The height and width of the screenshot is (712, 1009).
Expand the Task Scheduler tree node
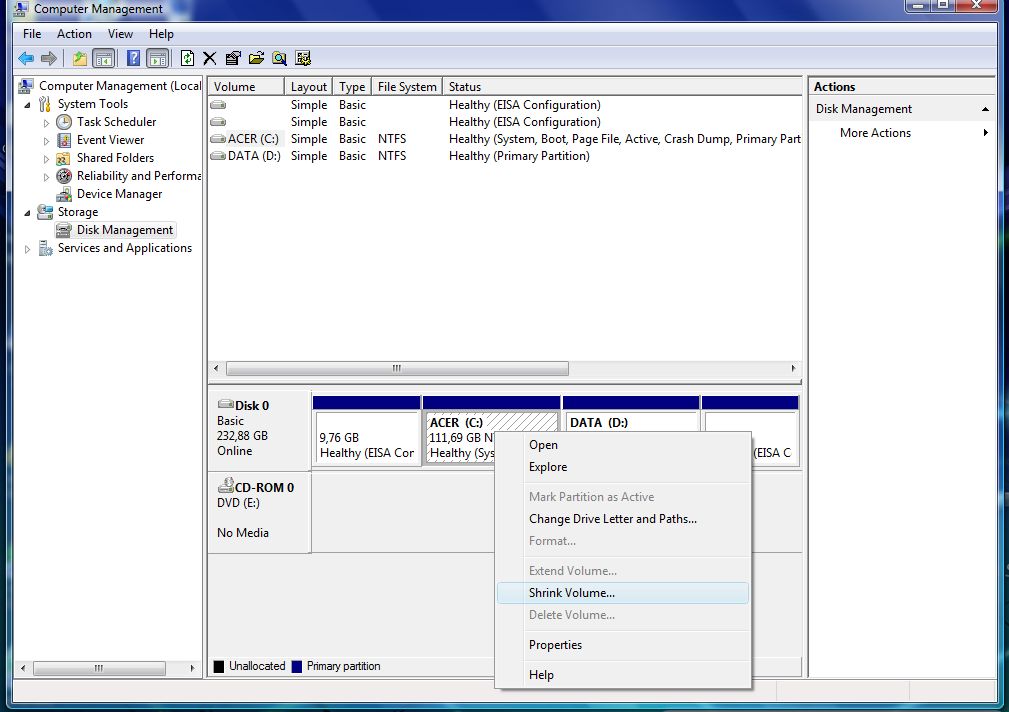[x=46, y=122]
